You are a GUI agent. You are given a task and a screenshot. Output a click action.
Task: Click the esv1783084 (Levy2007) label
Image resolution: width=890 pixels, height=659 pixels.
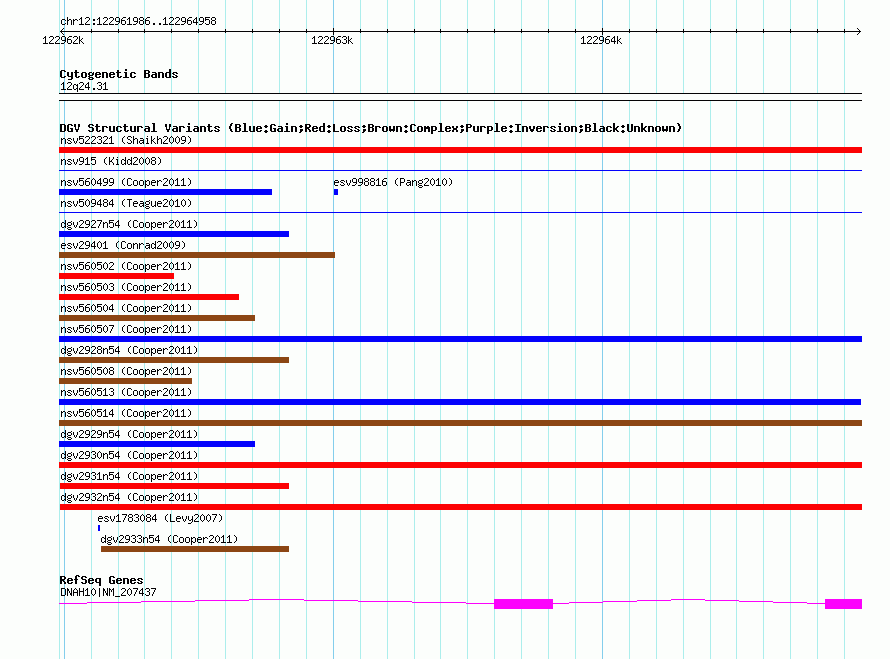tap(160, 518)
